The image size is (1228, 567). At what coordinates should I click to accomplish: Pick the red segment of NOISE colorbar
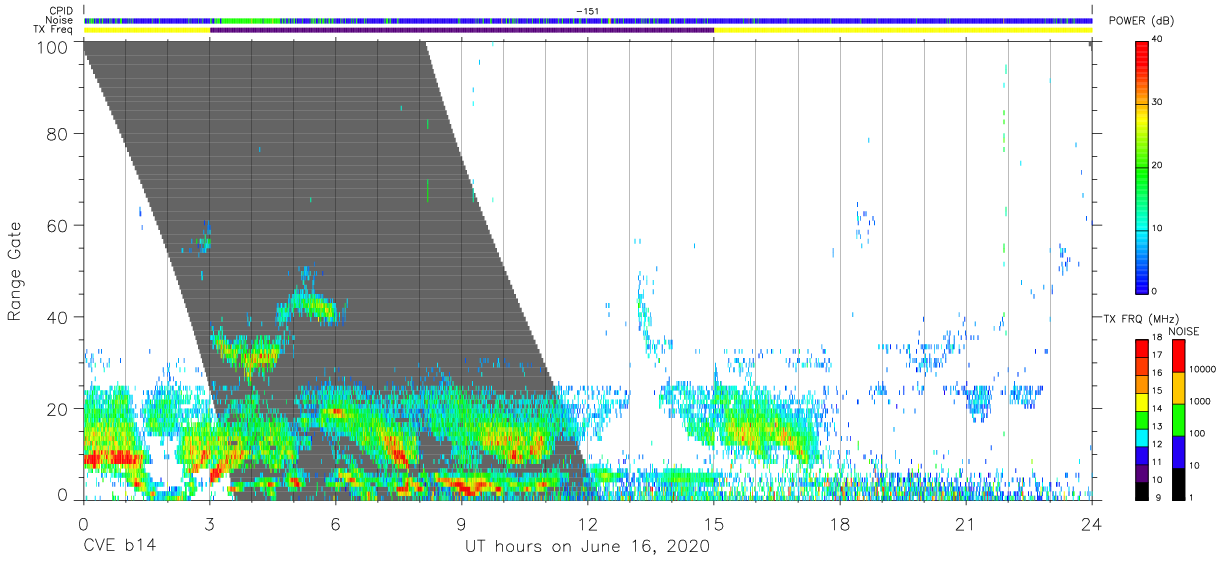point(1179,356)
